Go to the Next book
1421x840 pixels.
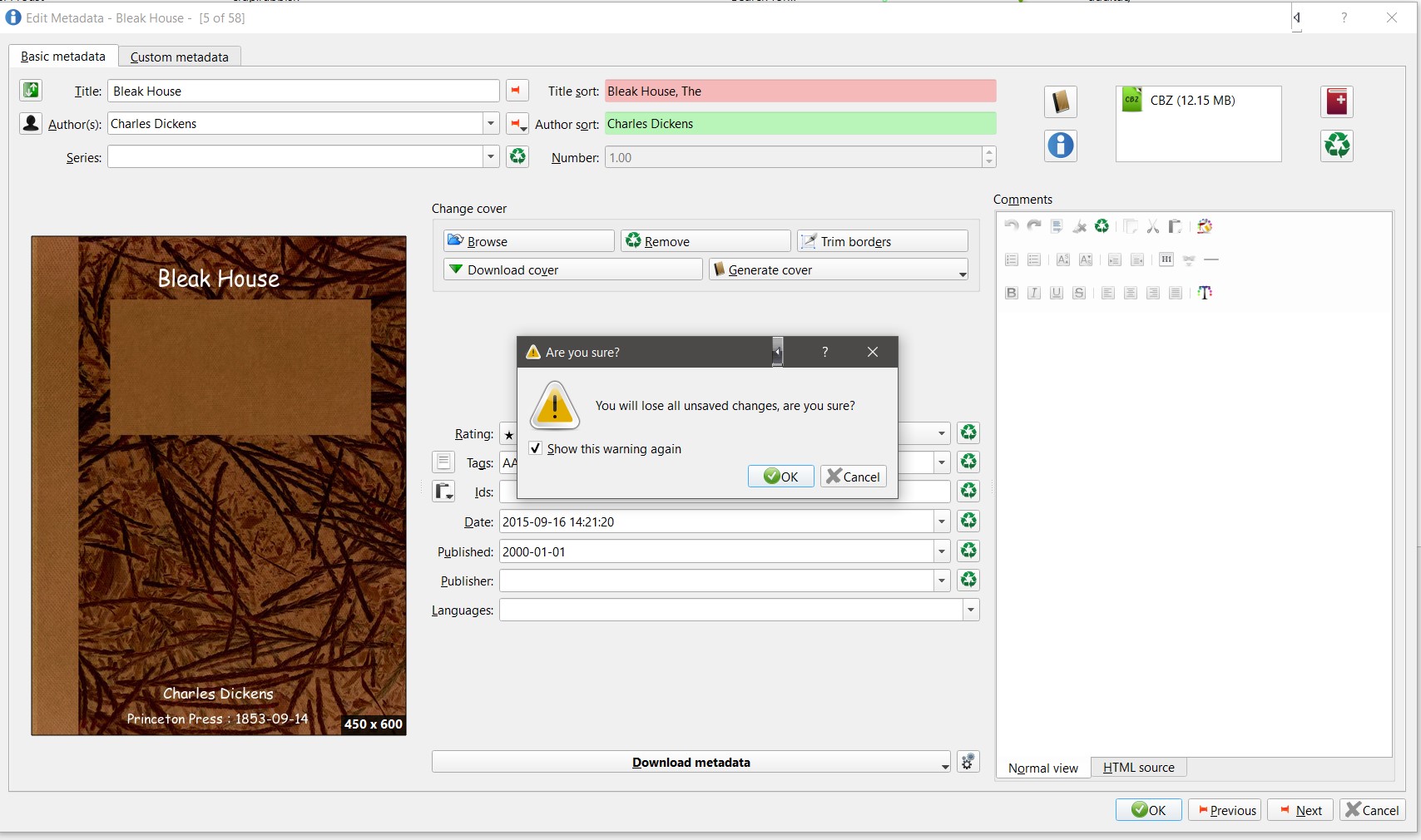coord(1300,810)
